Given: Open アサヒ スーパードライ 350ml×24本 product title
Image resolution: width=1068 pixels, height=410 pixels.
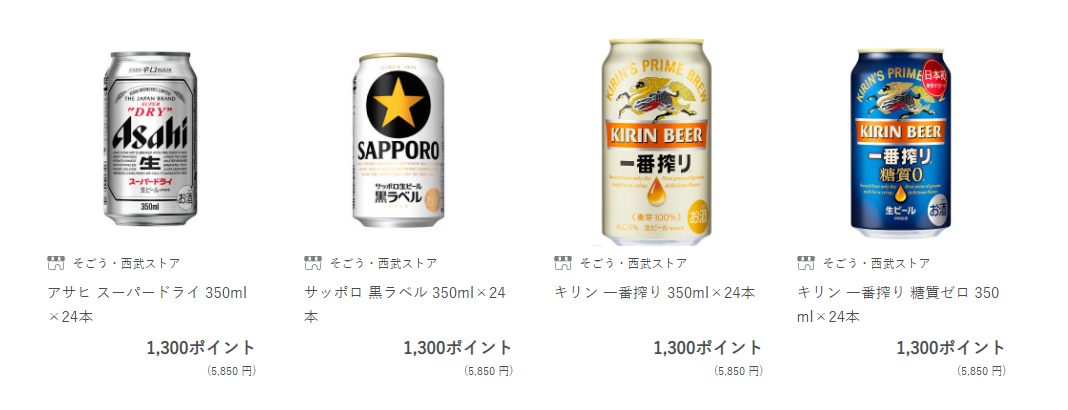Looking at the screenshot, I should pyautogui.click(x=148, y=305).
